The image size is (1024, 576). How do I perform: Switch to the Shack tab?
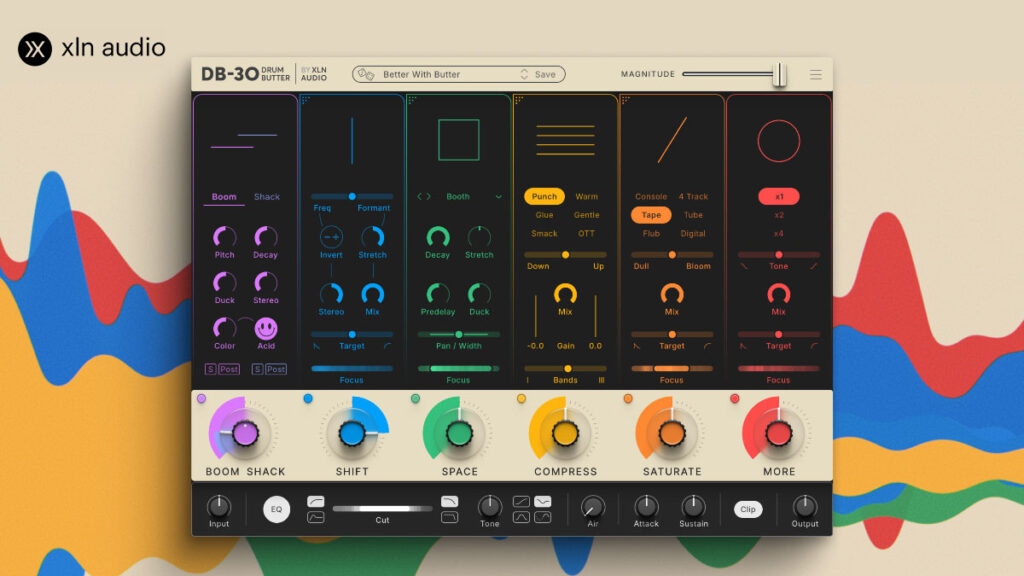(x=267, y=197)
